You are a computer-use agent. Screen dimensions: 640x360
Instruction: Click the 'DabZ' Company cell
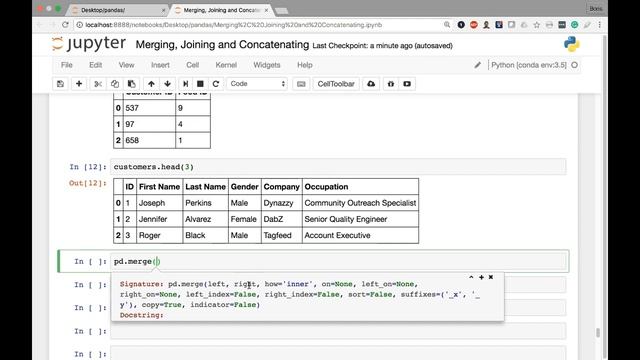tap(273, 219)
